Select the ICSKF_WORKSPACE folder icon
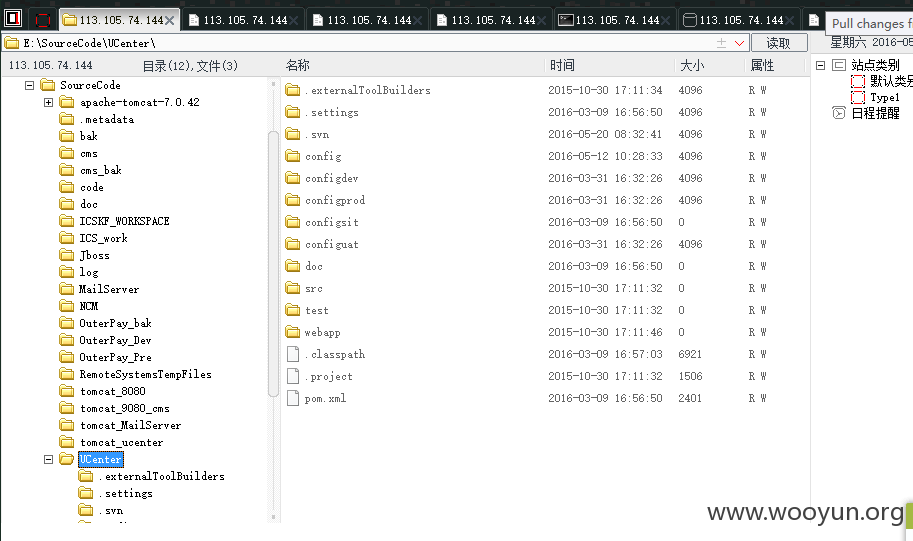 (x=67, y=221)
